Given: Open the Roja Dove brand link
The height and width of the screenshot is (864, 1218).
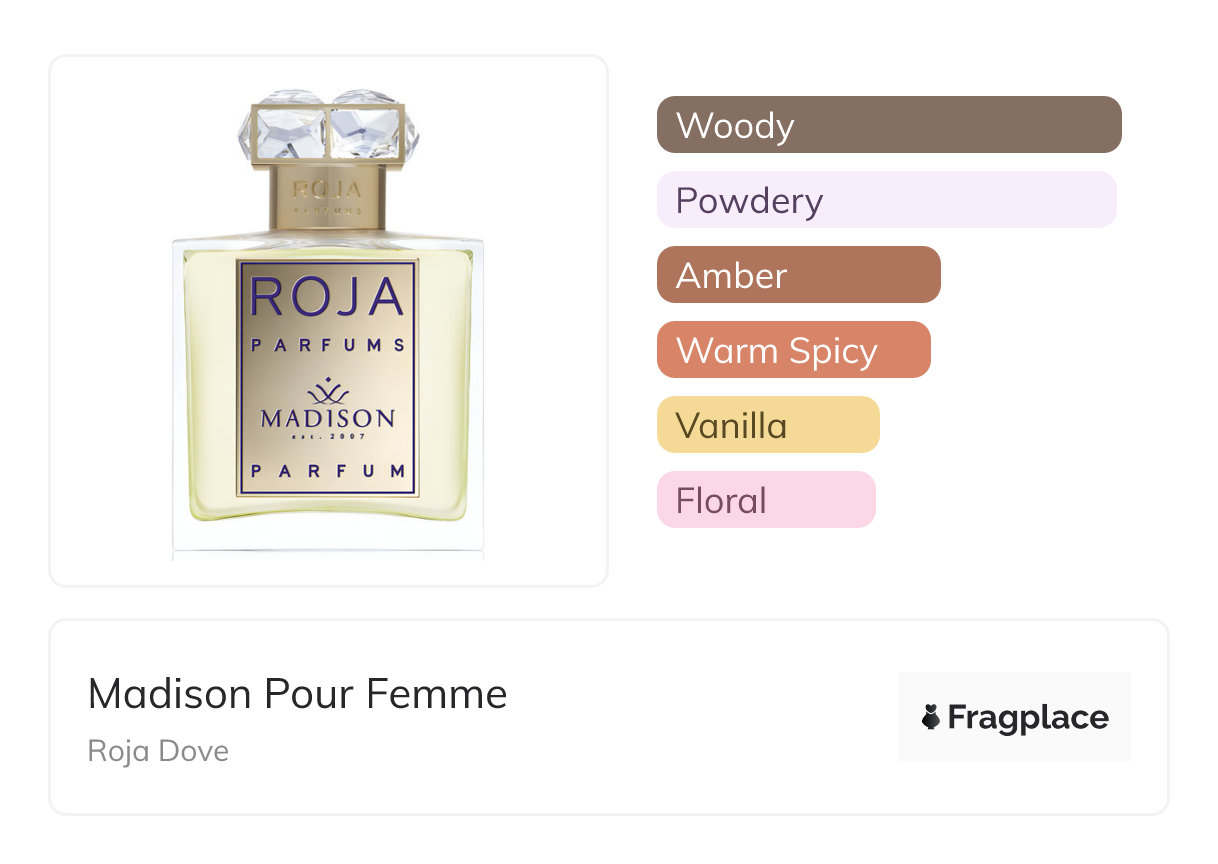Looking at the screenshot, I should click(158, 750).
